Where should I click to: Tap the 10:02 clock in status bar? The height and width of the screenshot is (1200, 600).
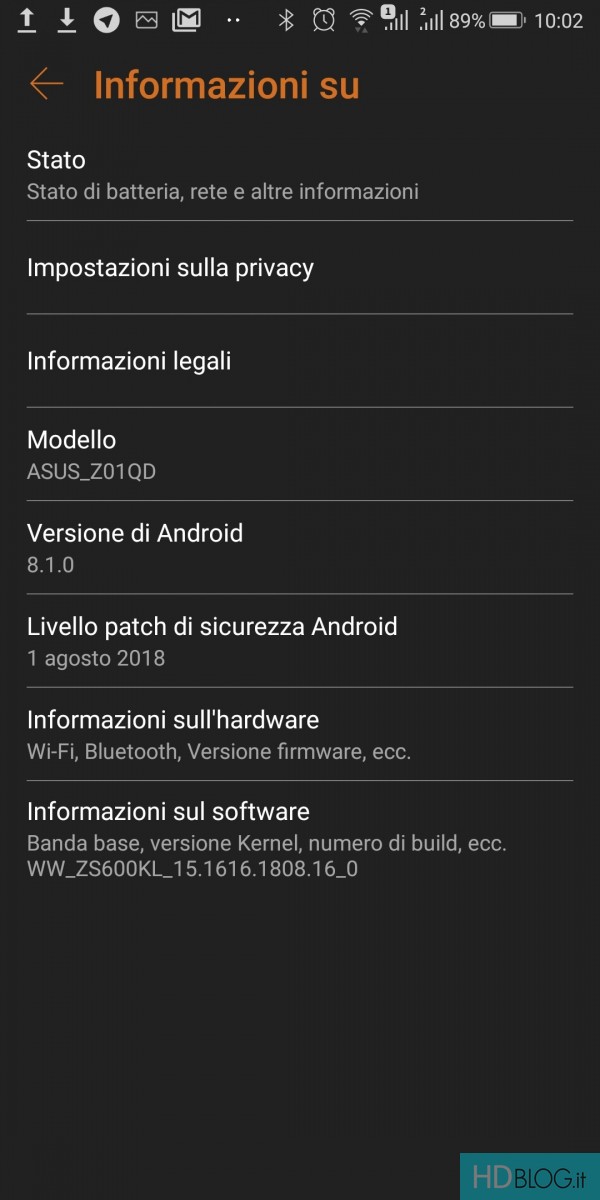(559, 20)
